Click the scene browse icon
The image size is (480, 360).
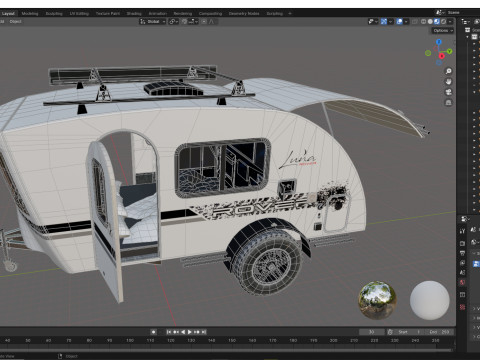tap(440, 12)
